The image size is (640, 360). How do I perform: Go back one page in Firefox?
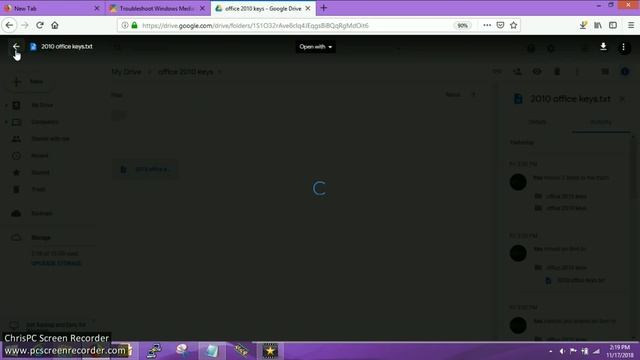9,25
